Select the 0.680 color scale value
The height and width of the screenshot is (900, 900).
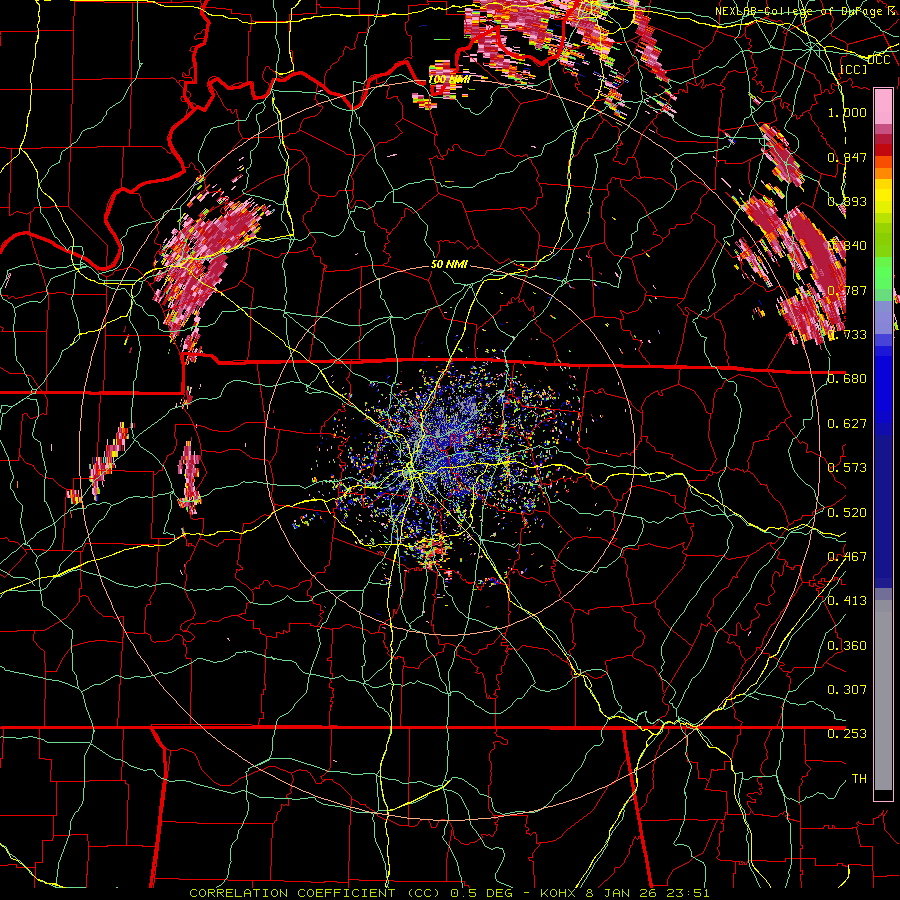tap(847, 378)
